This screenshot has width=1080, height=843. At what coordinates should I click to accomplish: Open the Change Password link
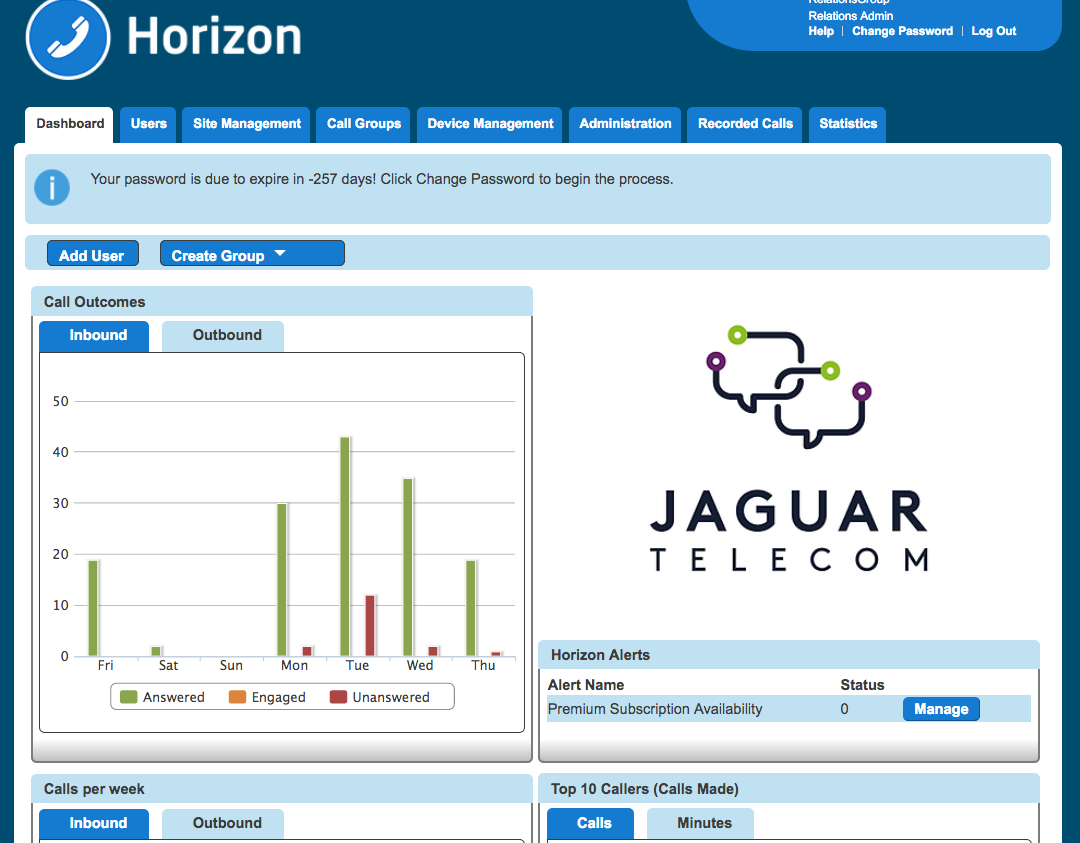coord(902,31)
